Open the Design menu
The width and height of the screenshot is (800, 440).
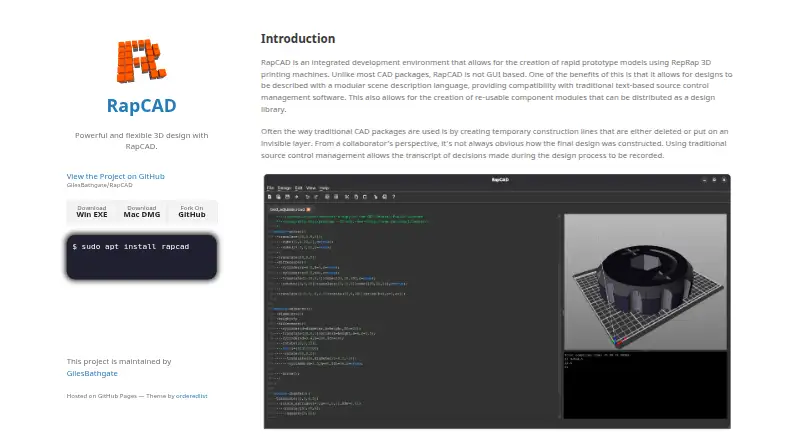point(284,188)
